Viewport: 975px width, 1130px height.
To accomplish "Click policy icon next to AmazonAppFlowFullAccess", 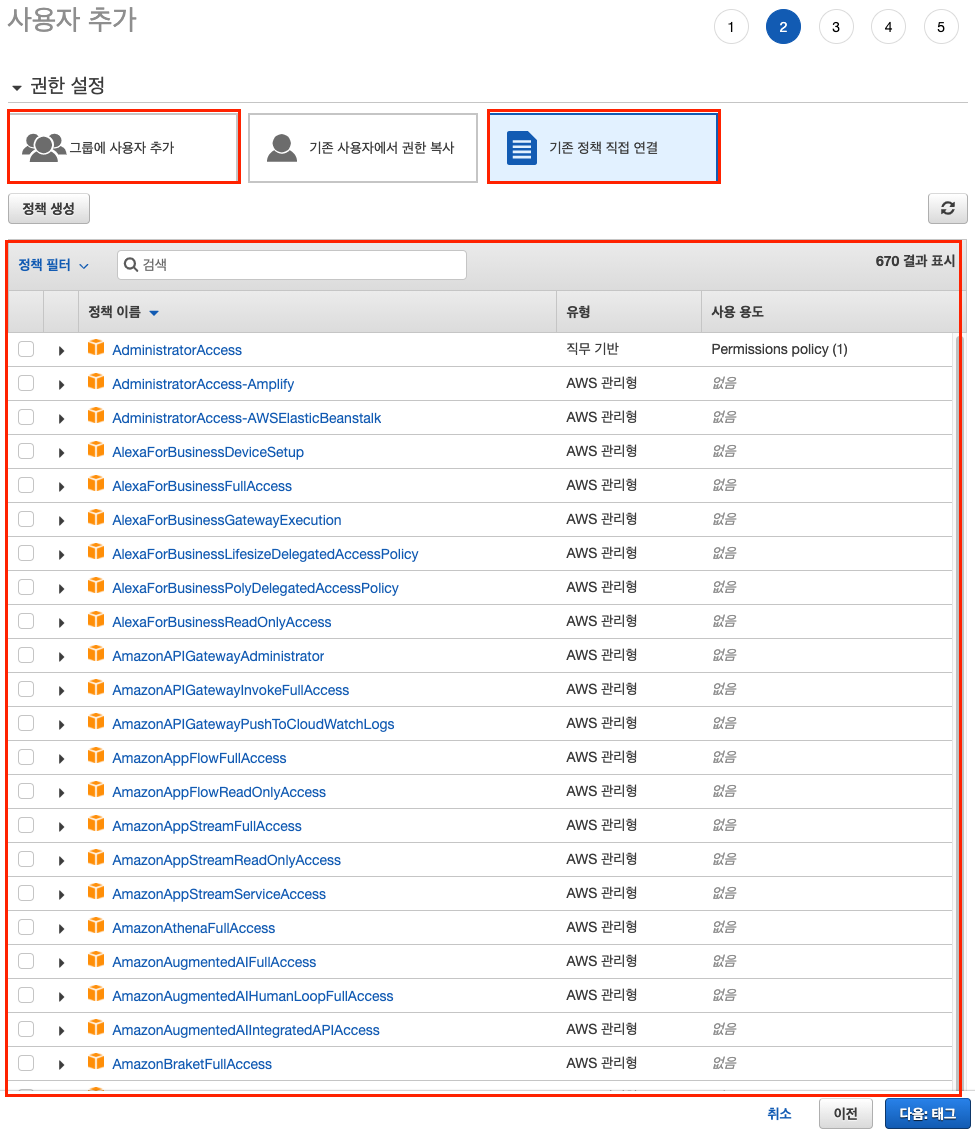I will [x=96, y=755].
